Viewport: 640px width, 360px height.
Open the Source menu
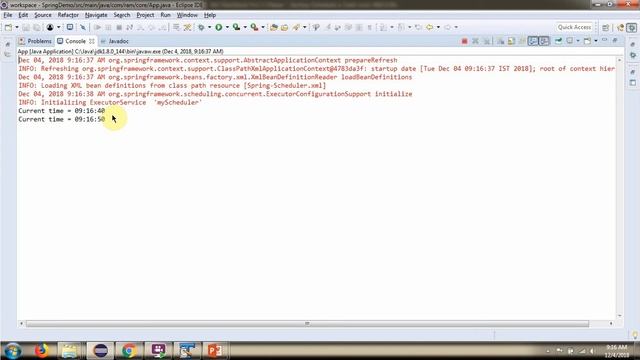pos(43,15)
